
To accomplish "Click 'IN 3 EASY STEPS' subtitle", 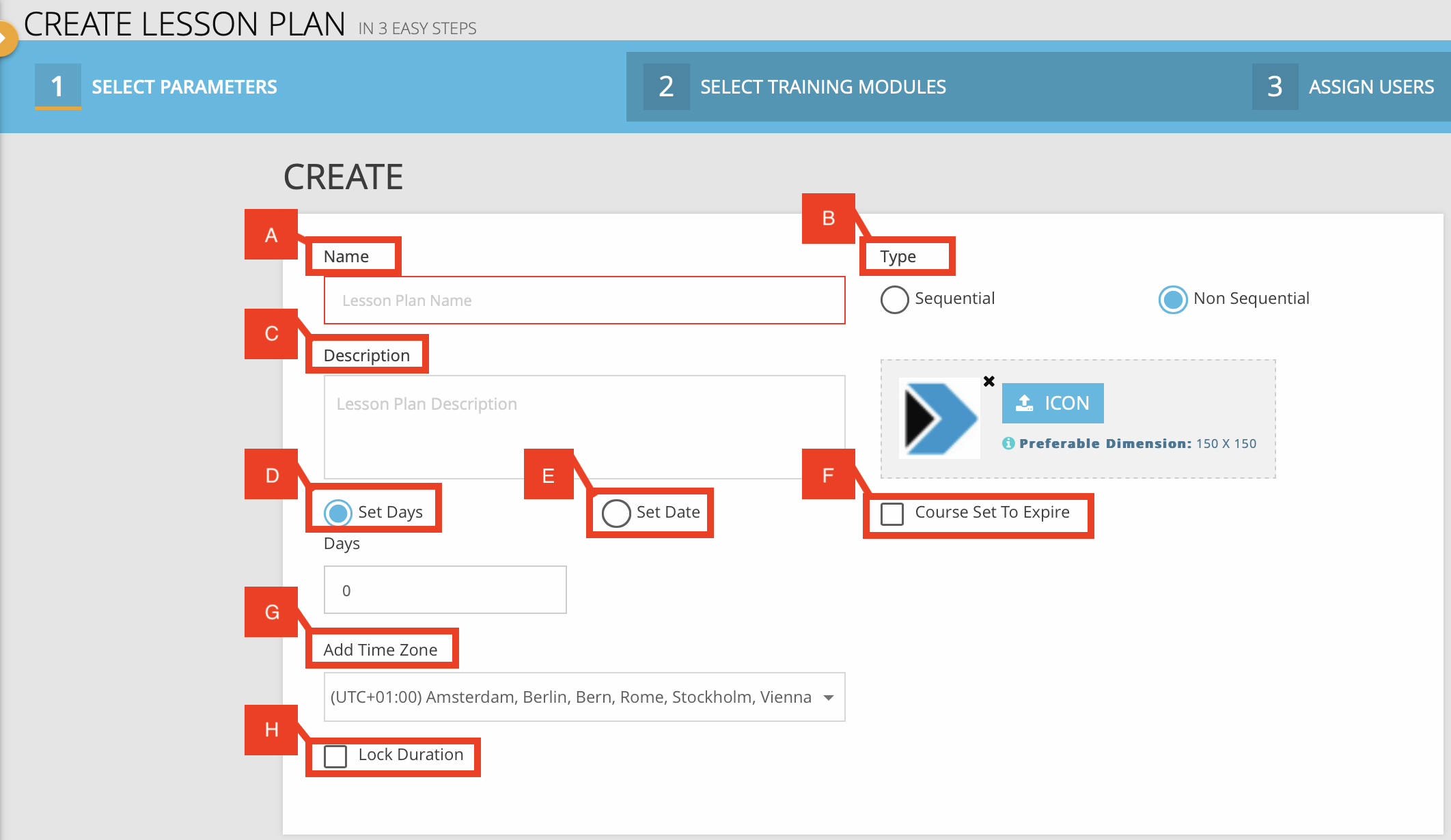I will point(417,29).
